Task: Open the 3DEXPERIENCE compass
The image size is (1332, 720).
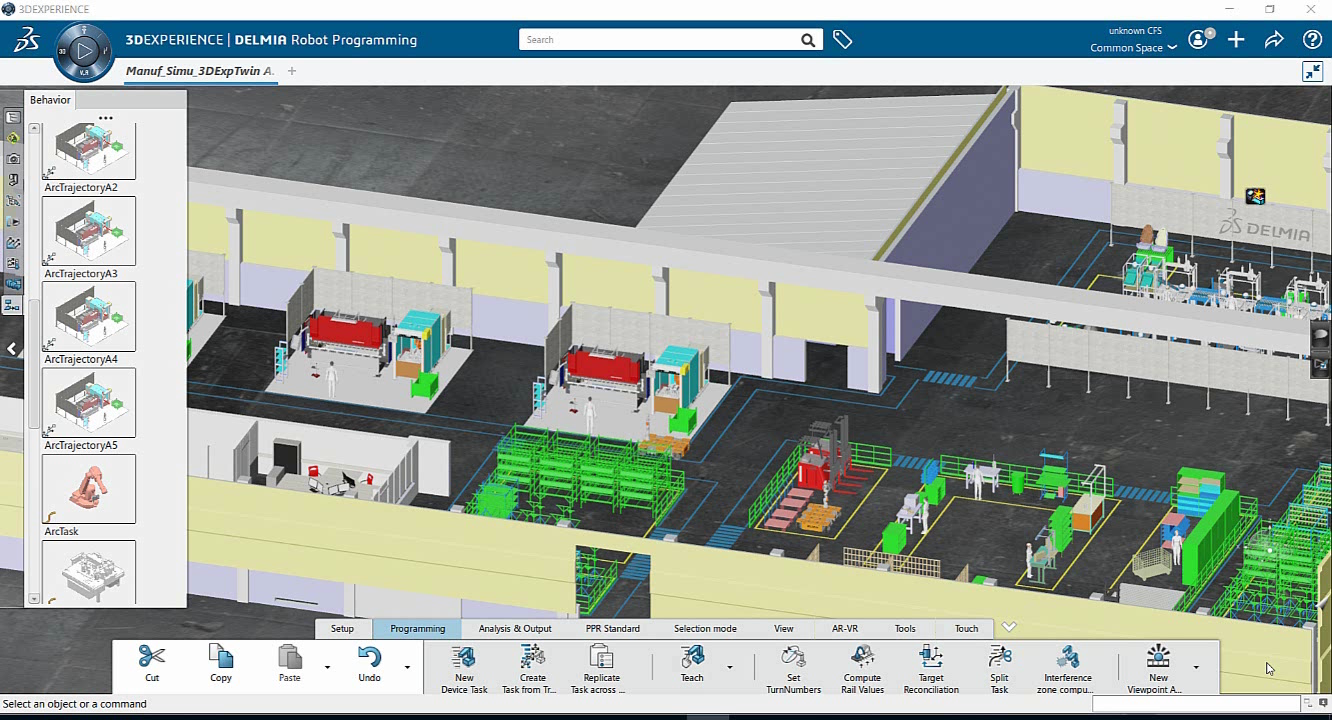Action: 84,50
